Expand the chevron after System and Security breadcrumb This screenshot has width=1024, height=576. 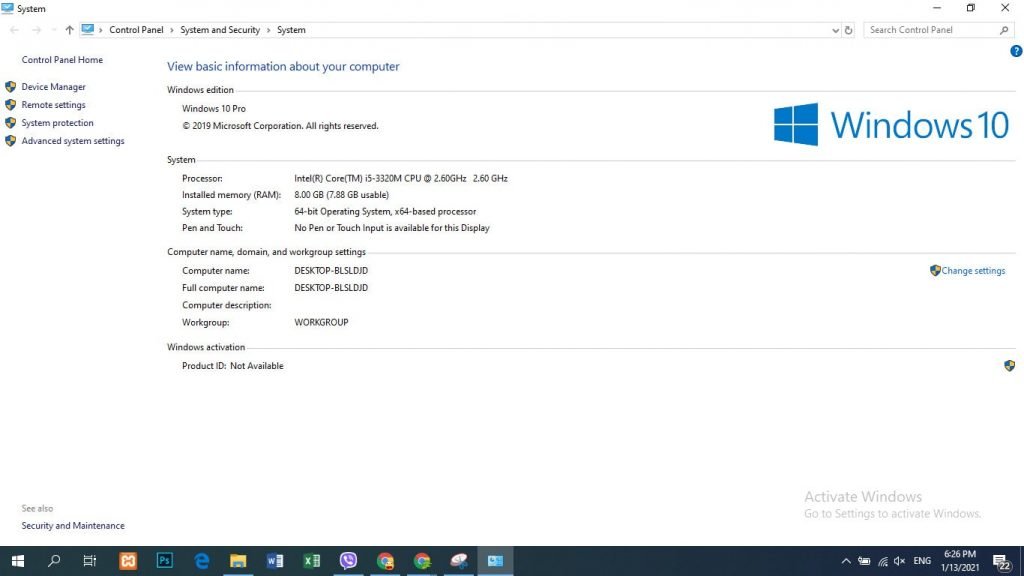tap(268, 30)
